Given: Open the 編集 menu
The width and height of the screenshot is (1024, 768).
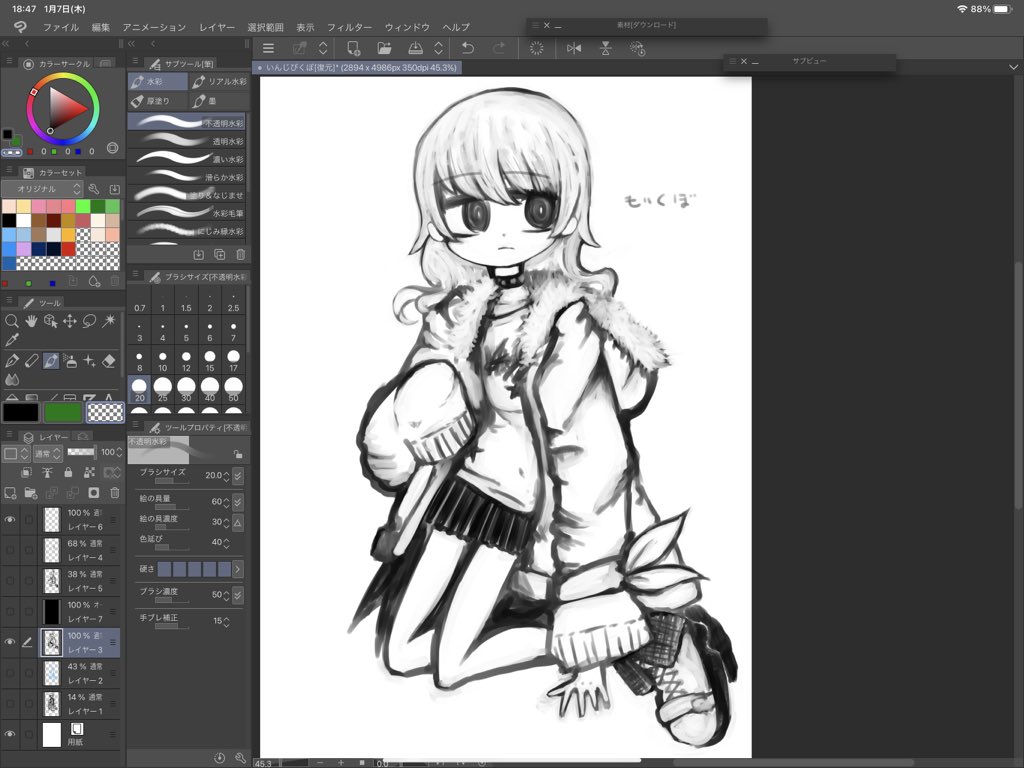Looking at the screenshot, I should [x=101, y=27].
